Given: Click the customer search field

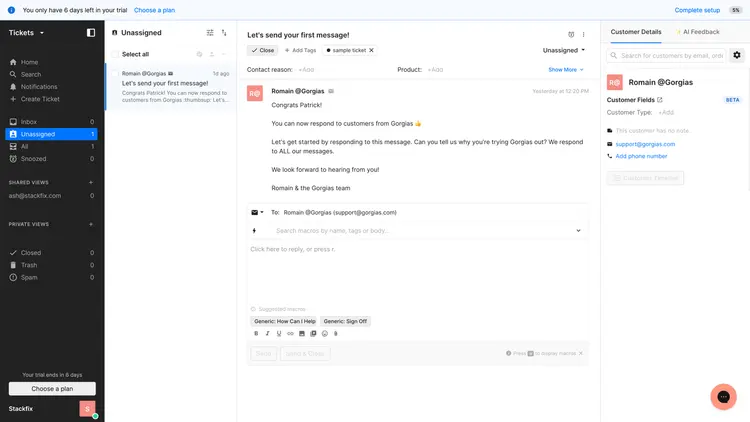Looking at the screenshot, I should pyautogui.click(x=666, y=56).
